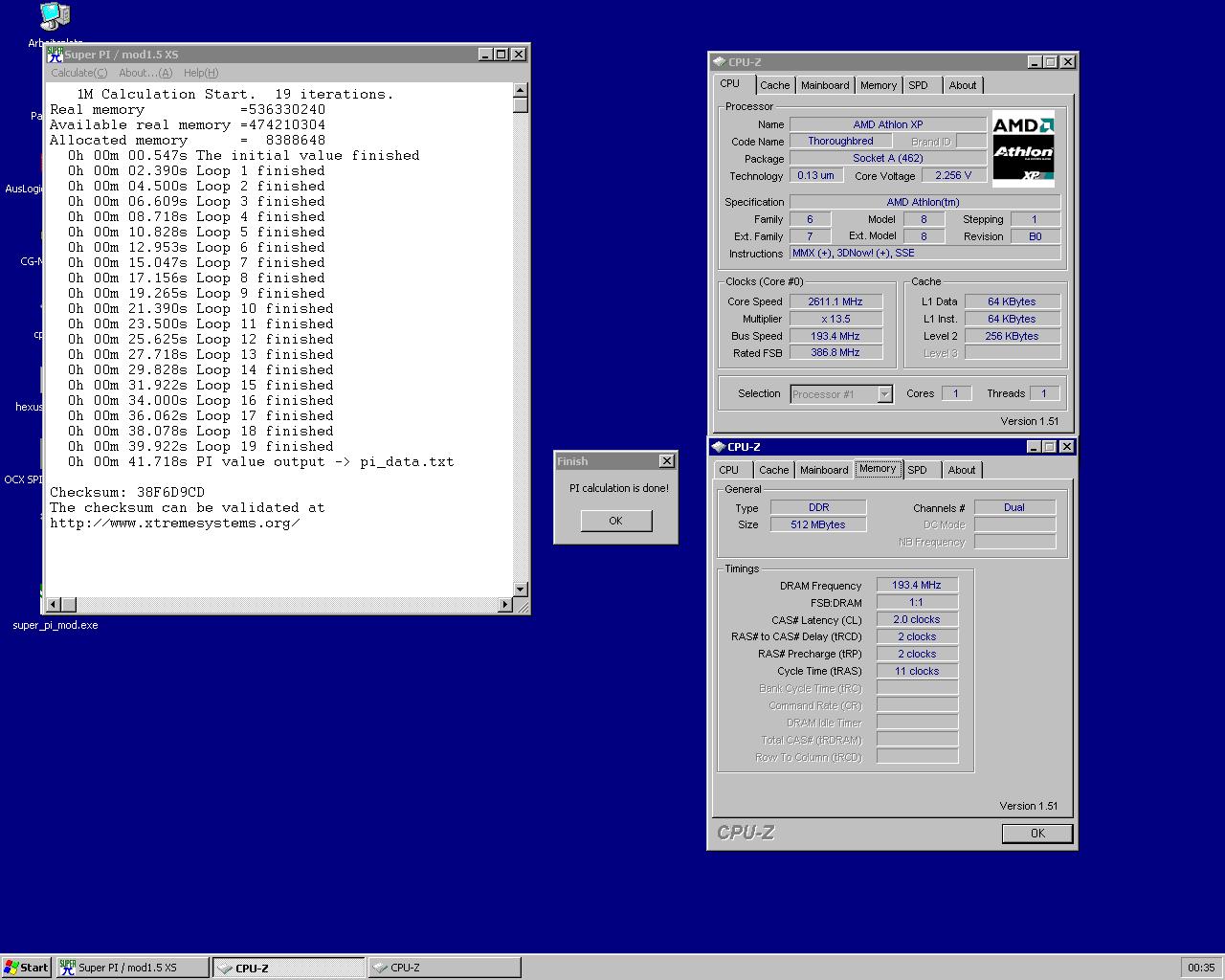Open the Memory tab in top CPU-Z window
Viewport: 1225px width, 980px height.
pos(879,85)
